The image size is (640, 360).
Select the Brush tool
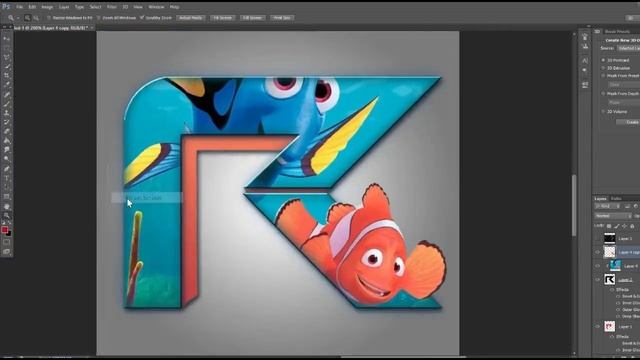point(7,104)
